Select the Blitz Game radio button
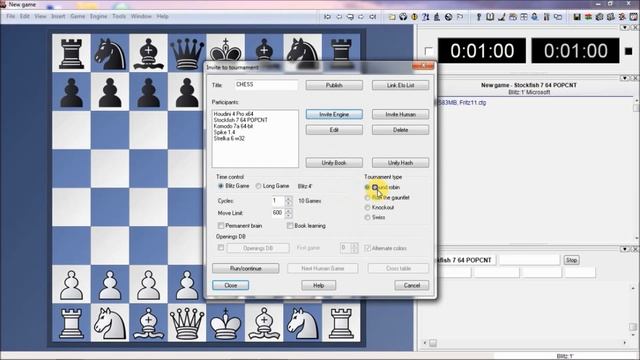The width and height of the screenshot is (640, 360). tap(220, 186)
